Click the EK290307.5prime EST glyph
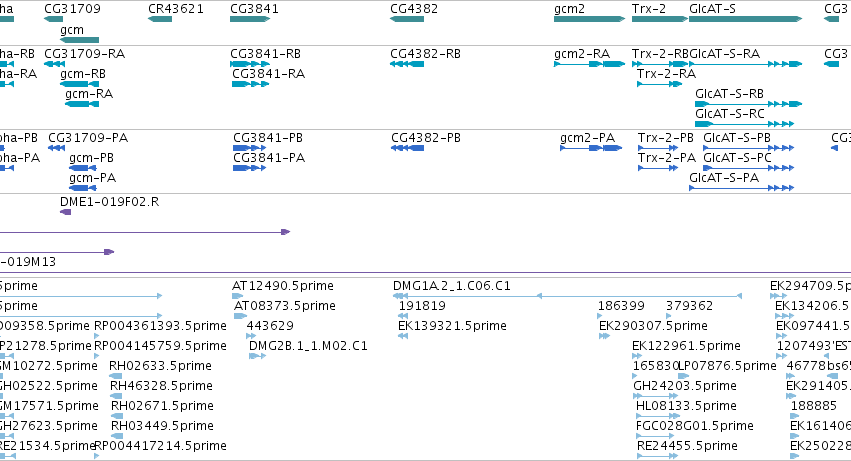The height and width of the screenshot is (461, 851). 605,336
